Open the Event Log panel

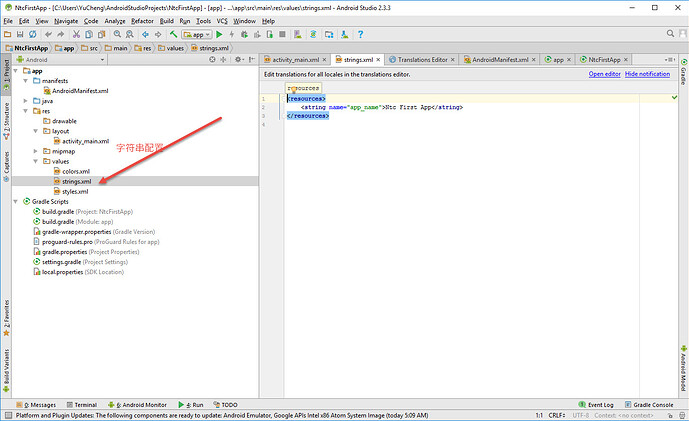click(x=596, y=405)
